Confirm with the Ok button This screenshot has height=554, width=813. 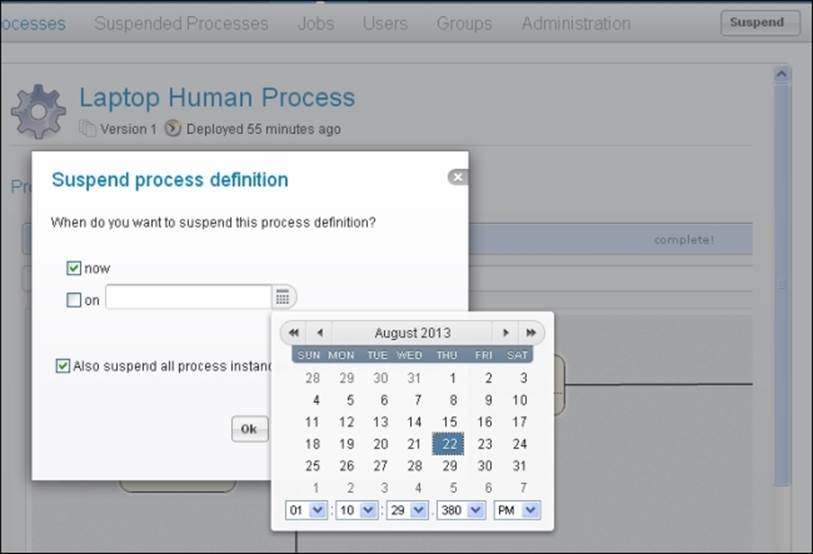[x=249, y=429]
